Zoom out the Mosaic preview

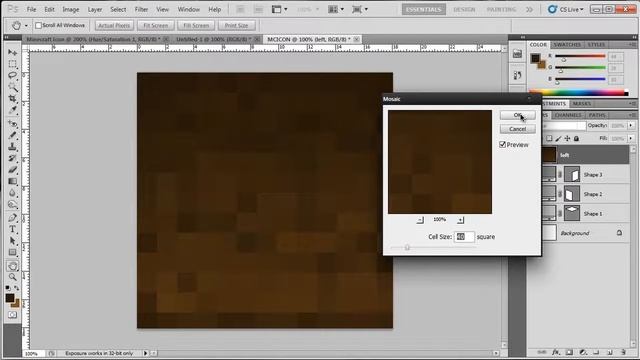(x=420, y=220)
